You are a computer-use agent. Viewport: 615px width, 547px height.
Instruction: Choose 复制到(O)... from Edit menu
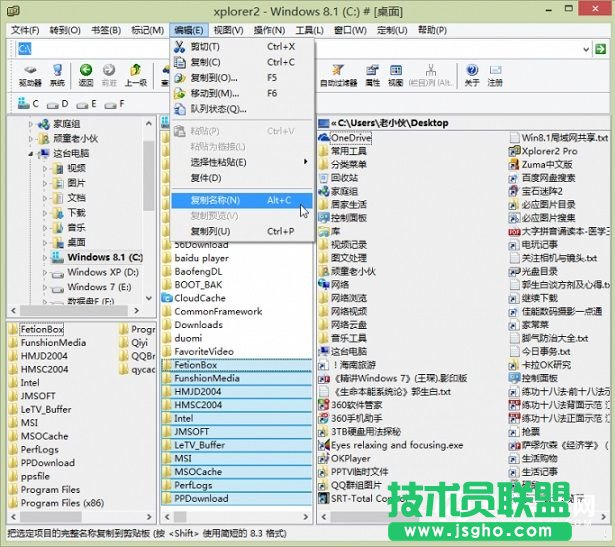(242, 78)
